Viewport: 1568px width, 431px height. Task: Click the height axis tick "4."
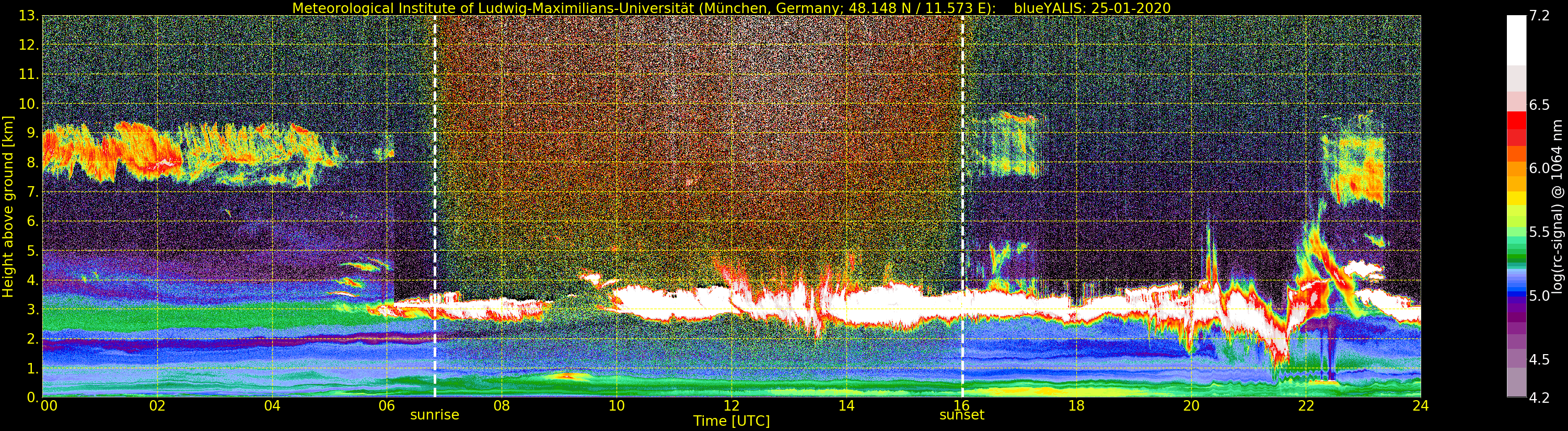(33, 280)
